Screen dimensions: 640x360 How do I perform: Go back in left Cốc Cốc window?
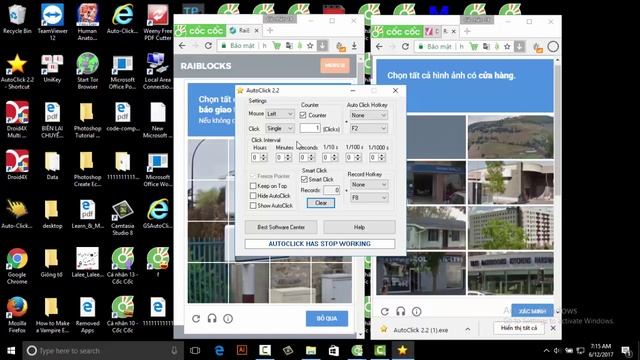click(x=182, y=46)
